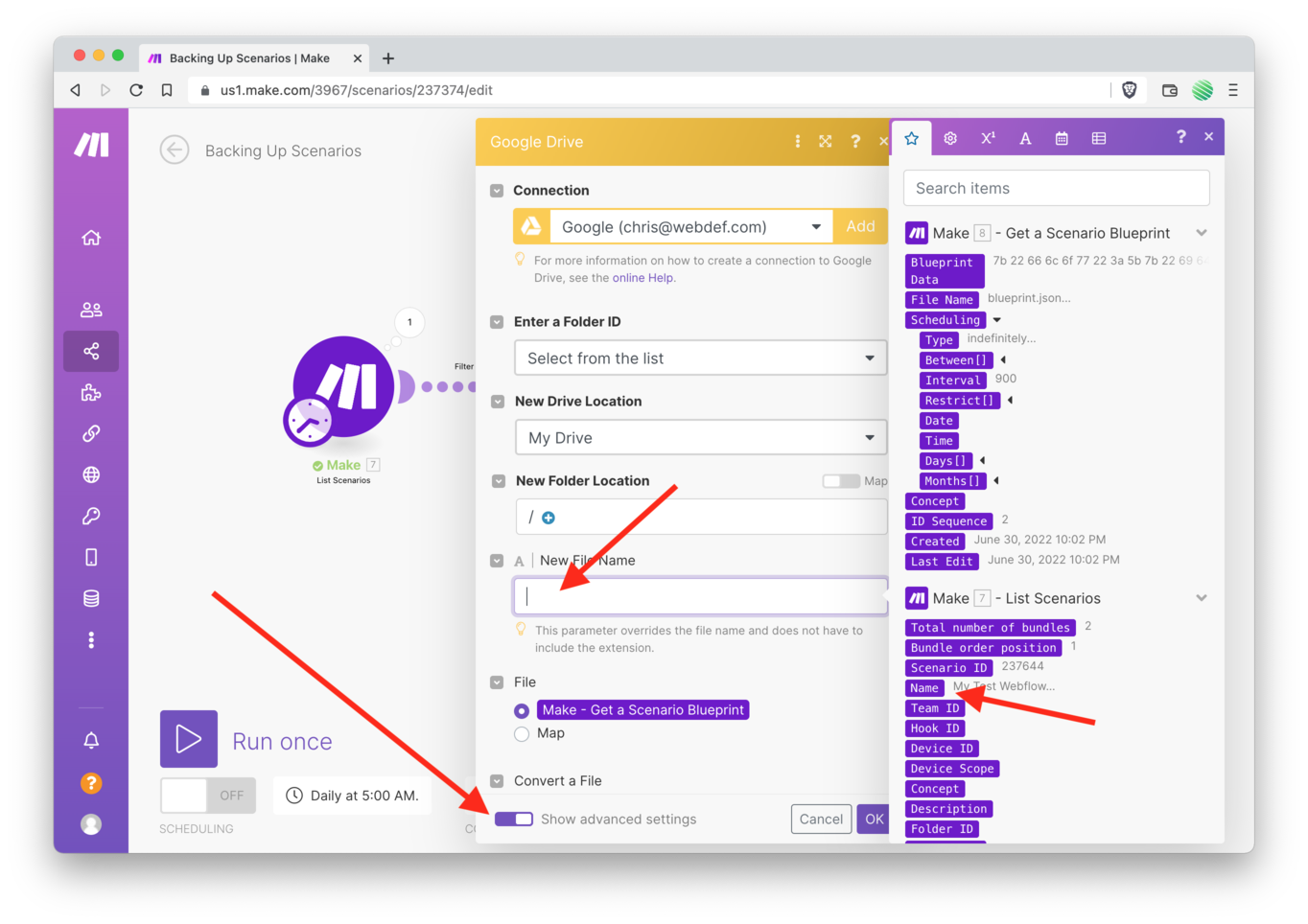
Task: Switch to the array table functions tab
Action: tap(1099, 138)
